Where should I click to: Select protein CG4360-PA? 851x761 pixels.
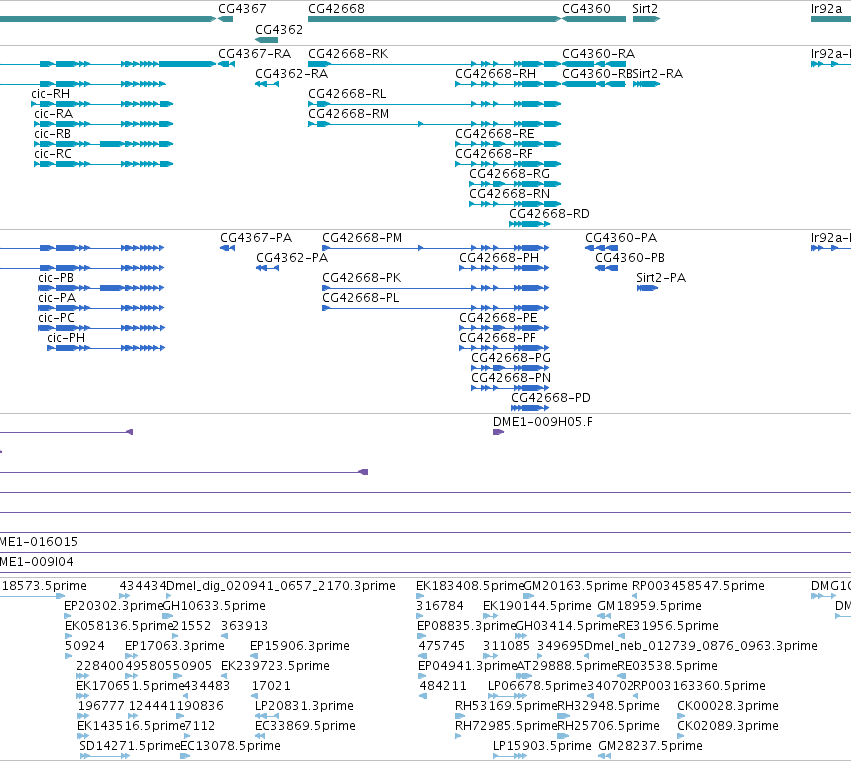(621, 238)
